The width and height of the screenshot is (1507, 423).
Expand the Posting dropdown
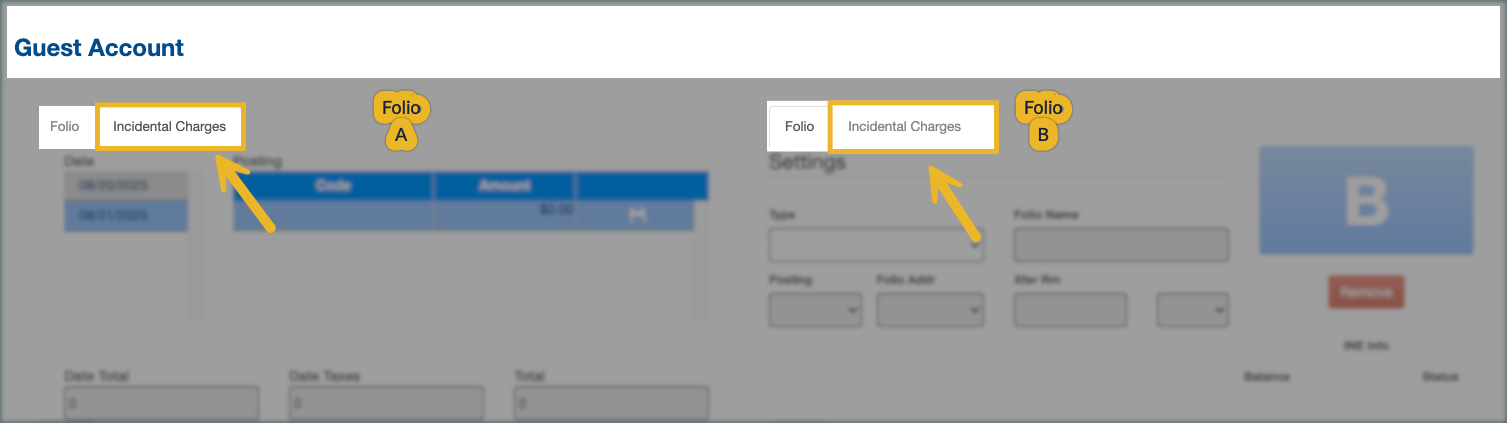(x=814, y=311)
